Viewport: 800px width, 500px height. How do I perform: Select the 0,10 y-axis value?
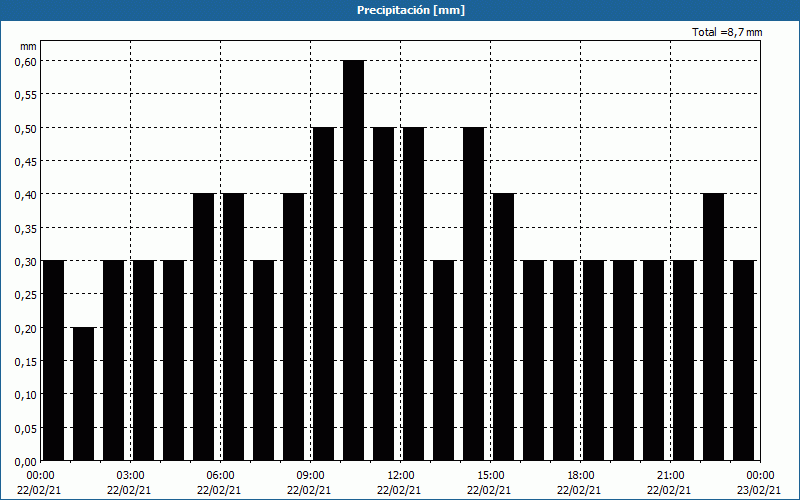coord(26,394)
